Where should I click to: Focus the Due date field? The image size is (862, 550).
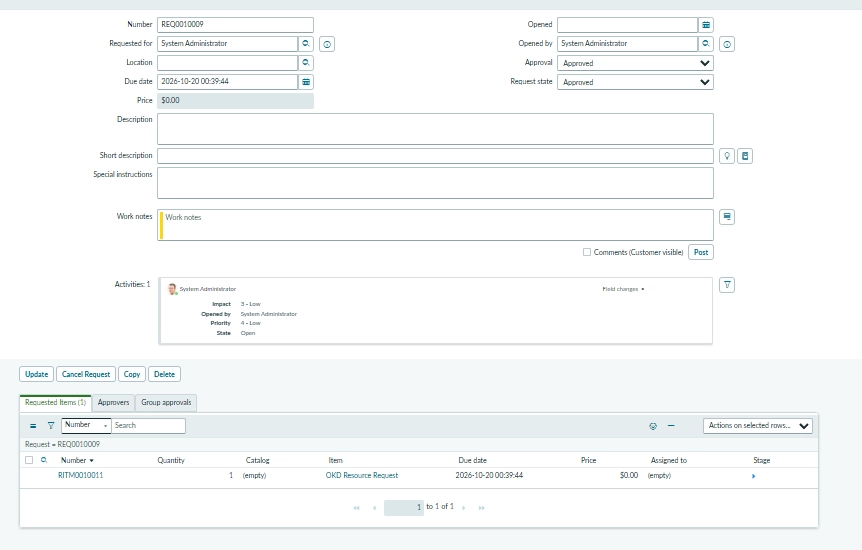tap(228, 81)
